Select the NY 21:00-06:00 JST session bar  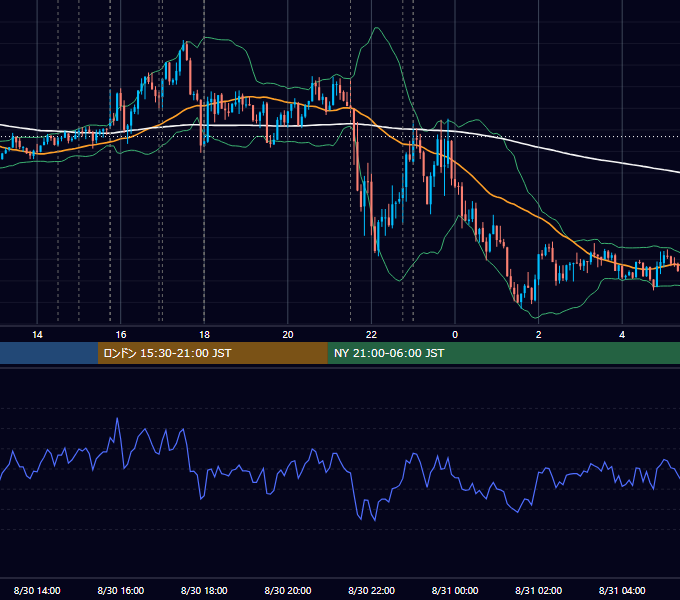[x=503, y=353]
